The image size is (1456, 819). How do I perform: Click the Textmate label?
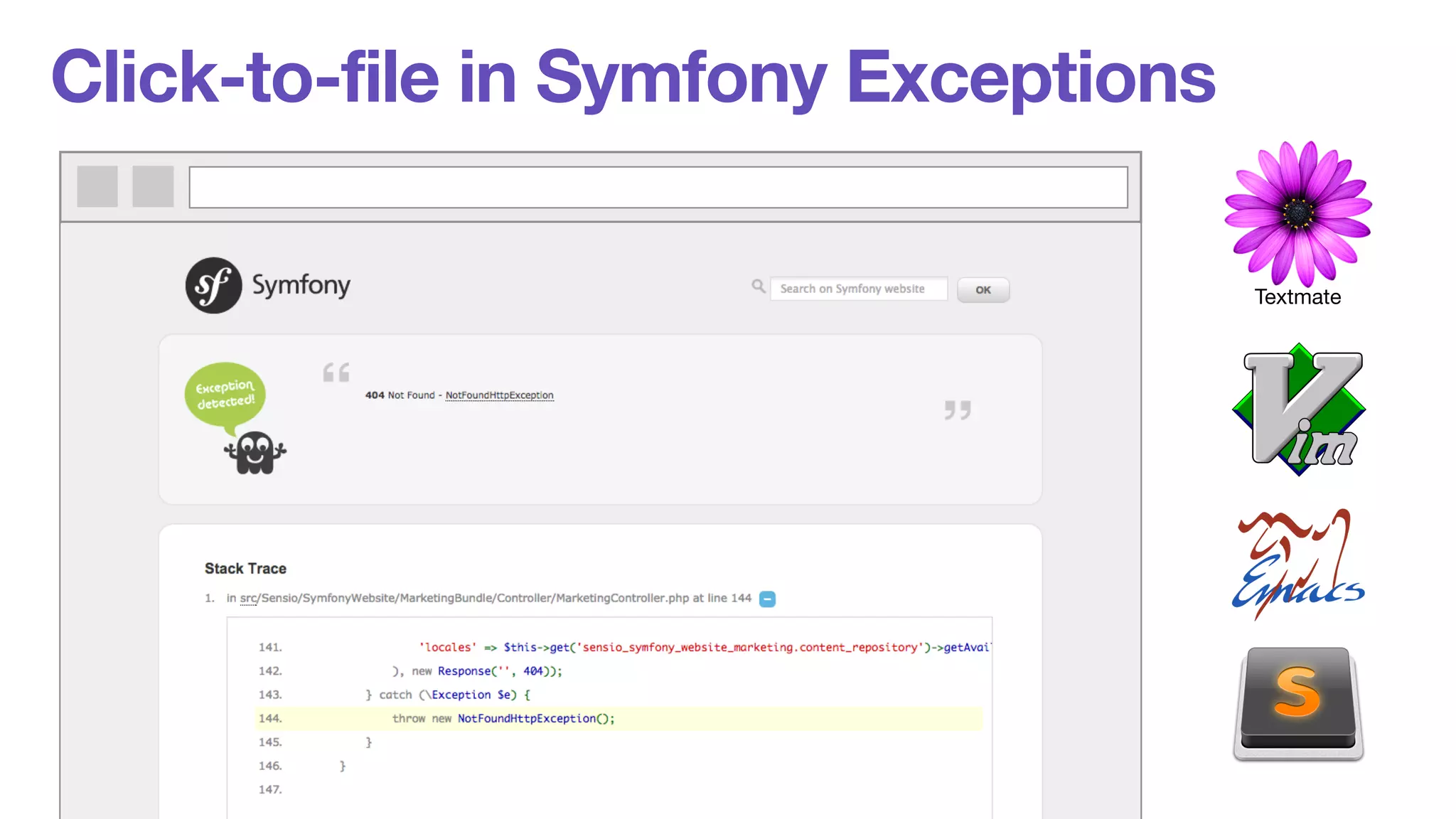coord(1297,297)
